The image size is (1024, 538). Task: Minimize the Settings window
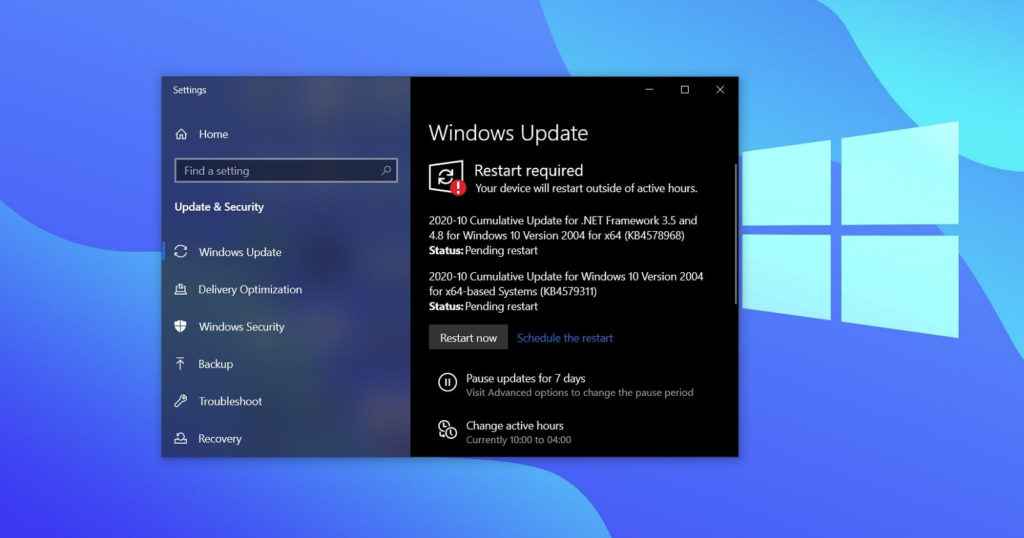[x=649, y=89]
